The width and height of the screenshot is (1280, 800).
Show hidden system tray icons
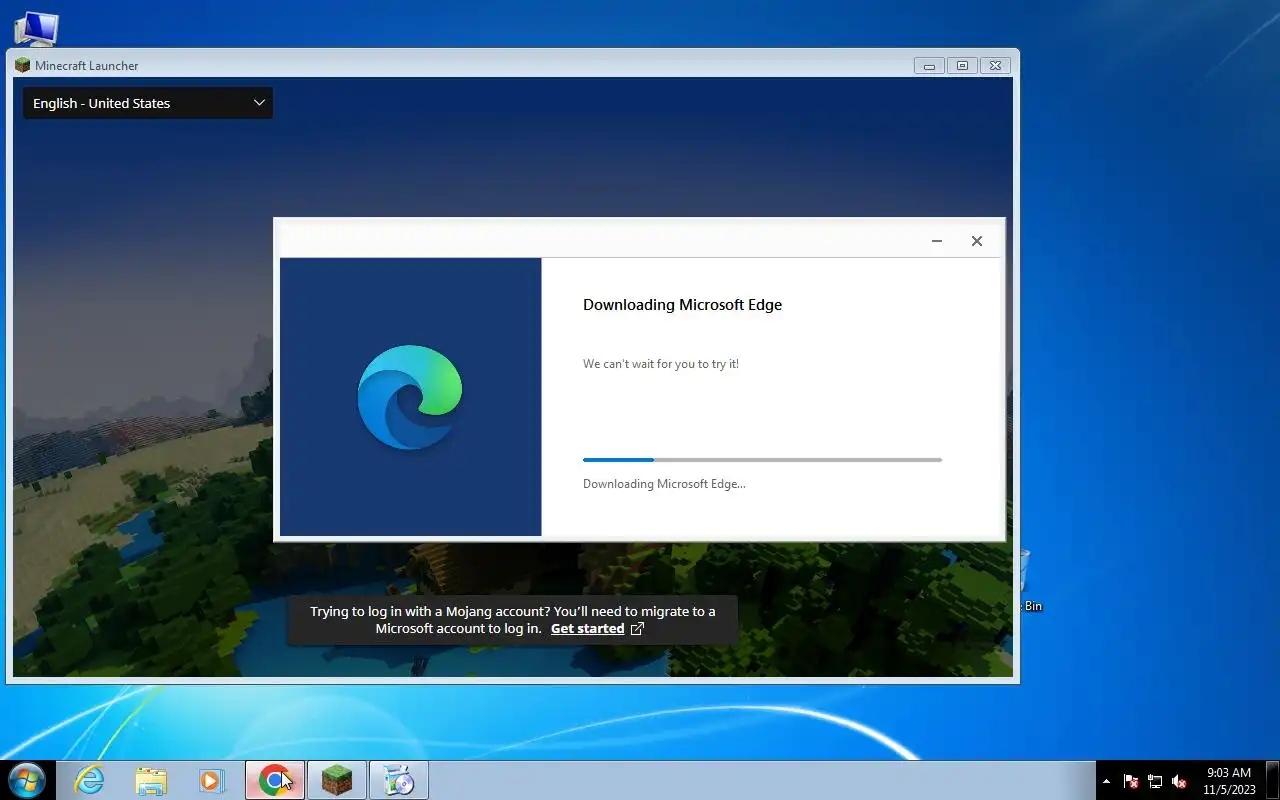pyautogui.click(x=1106, y=781)
